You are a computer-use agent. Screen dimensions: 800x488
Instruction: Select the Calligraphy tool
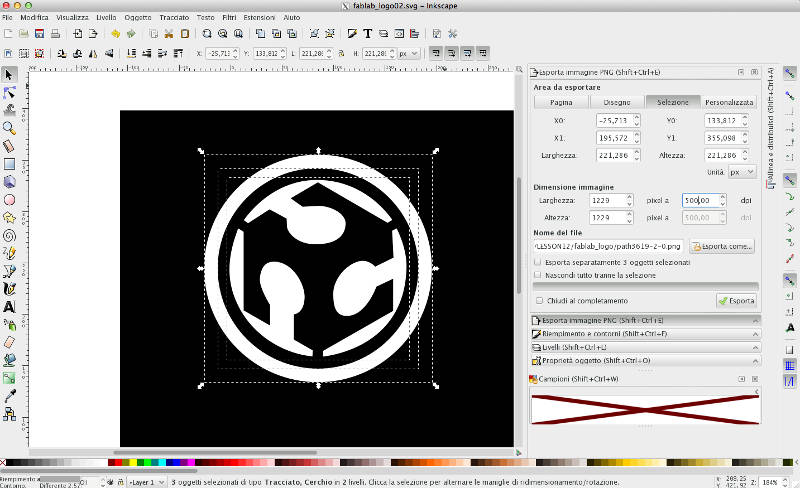[9, 289]
